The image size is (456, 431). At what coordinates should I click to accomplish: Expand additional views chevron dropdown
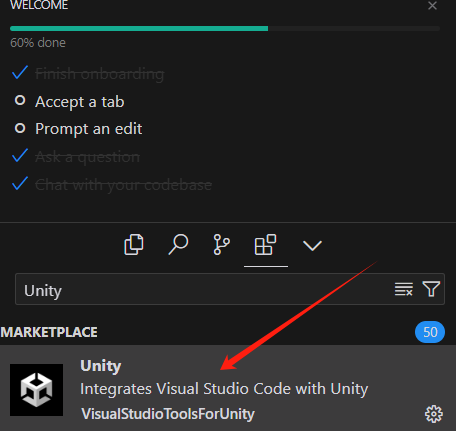click(312, 245)
